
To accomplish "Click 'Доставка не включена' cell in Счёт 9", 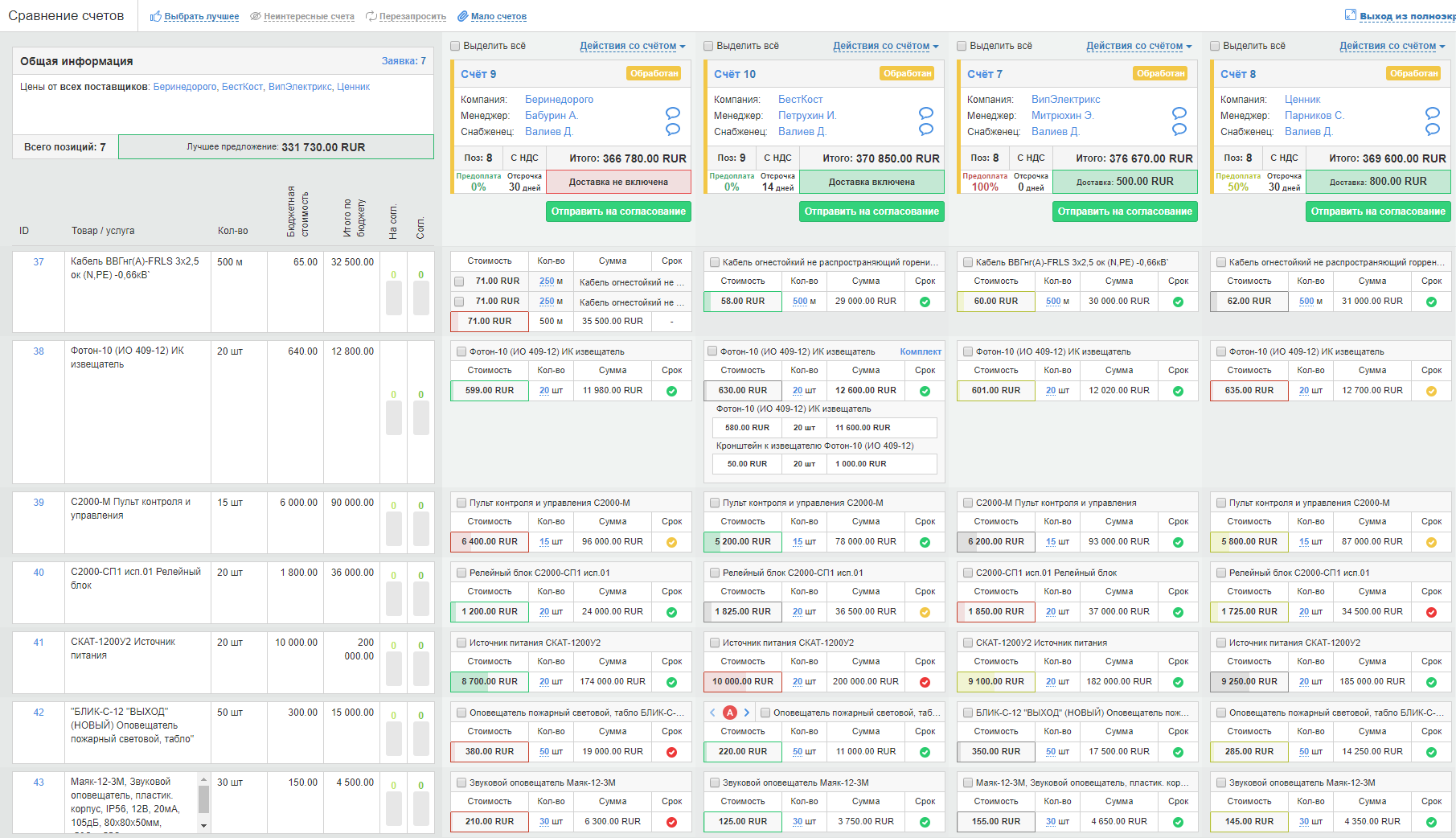I will pyautogui.click(x=618, y=182).
